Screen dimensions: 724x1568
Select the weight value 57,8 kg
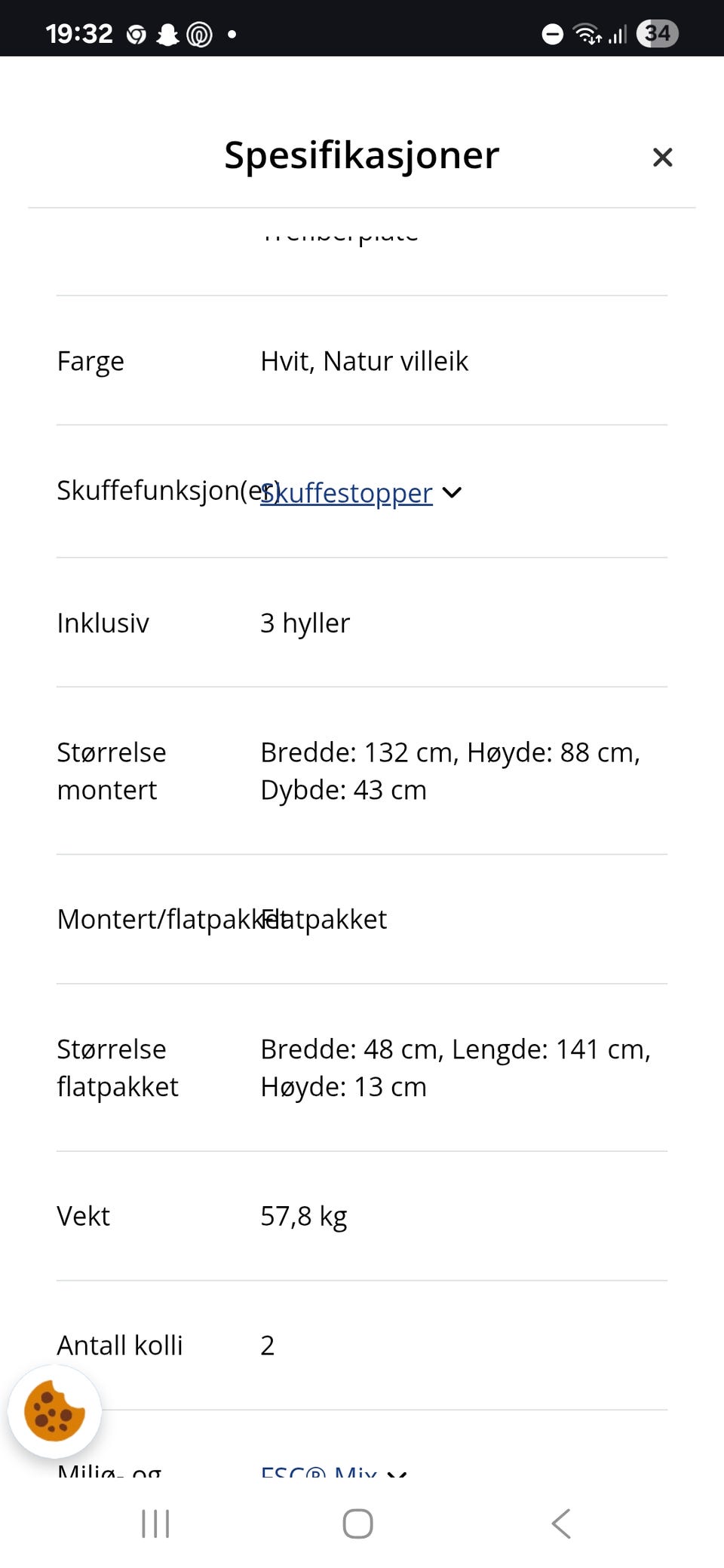[303, 1215]
